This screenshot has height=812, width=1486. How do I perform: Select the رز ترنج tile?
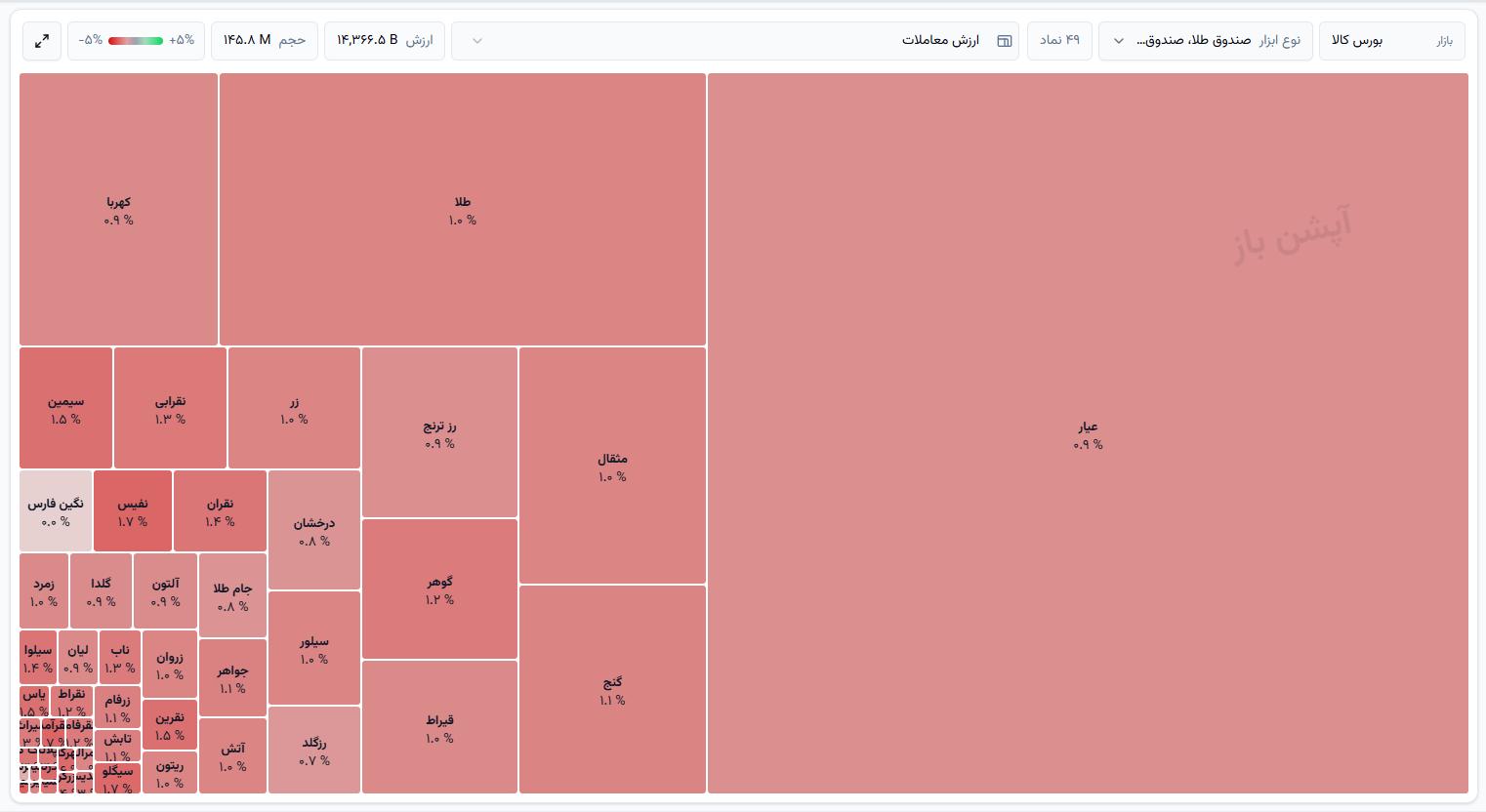[439, 432]
